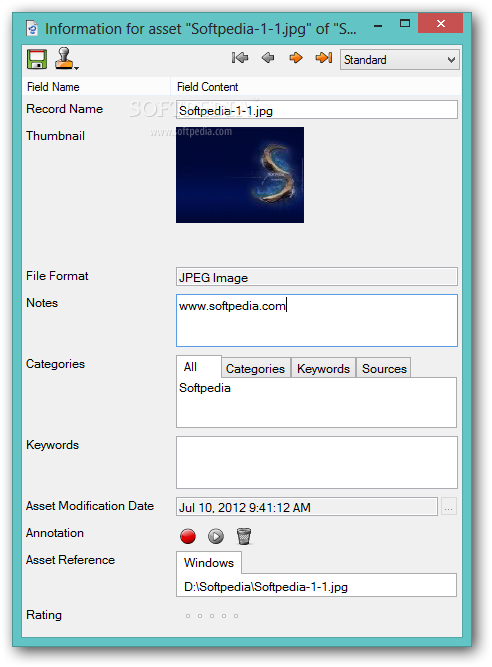Click the Asset Modification Date field label

tap(90, 506)
